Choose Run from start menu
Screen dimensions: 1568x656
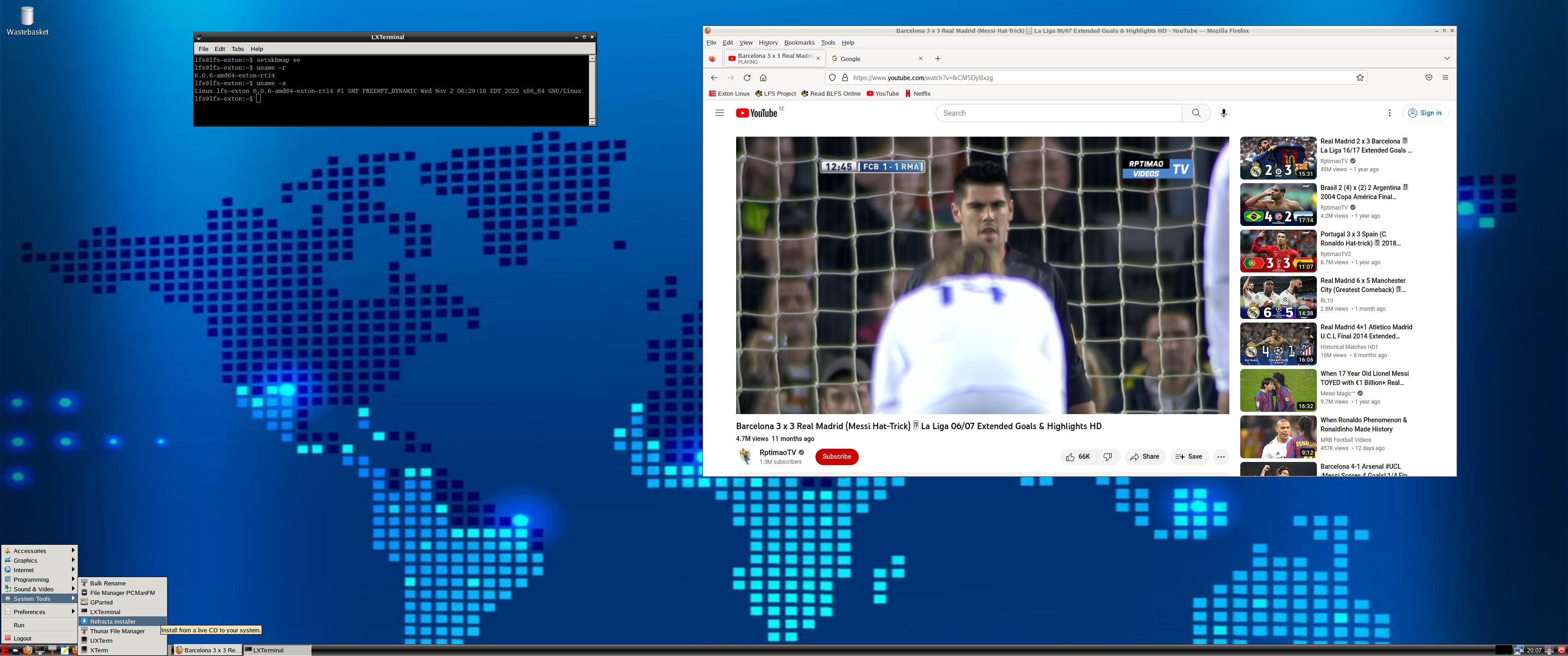pyautogui.click(x=40, y=625)
